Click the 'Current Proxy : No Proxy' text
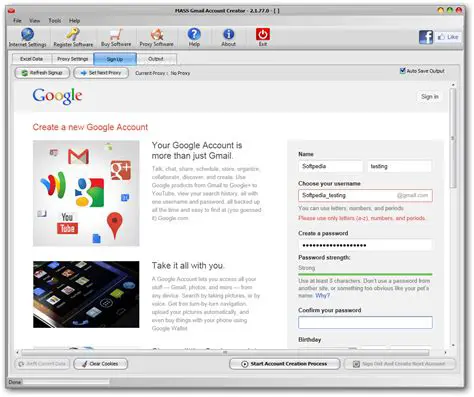Screen dimensions: 474x397 pyautogui.click(x=163, y=73)
